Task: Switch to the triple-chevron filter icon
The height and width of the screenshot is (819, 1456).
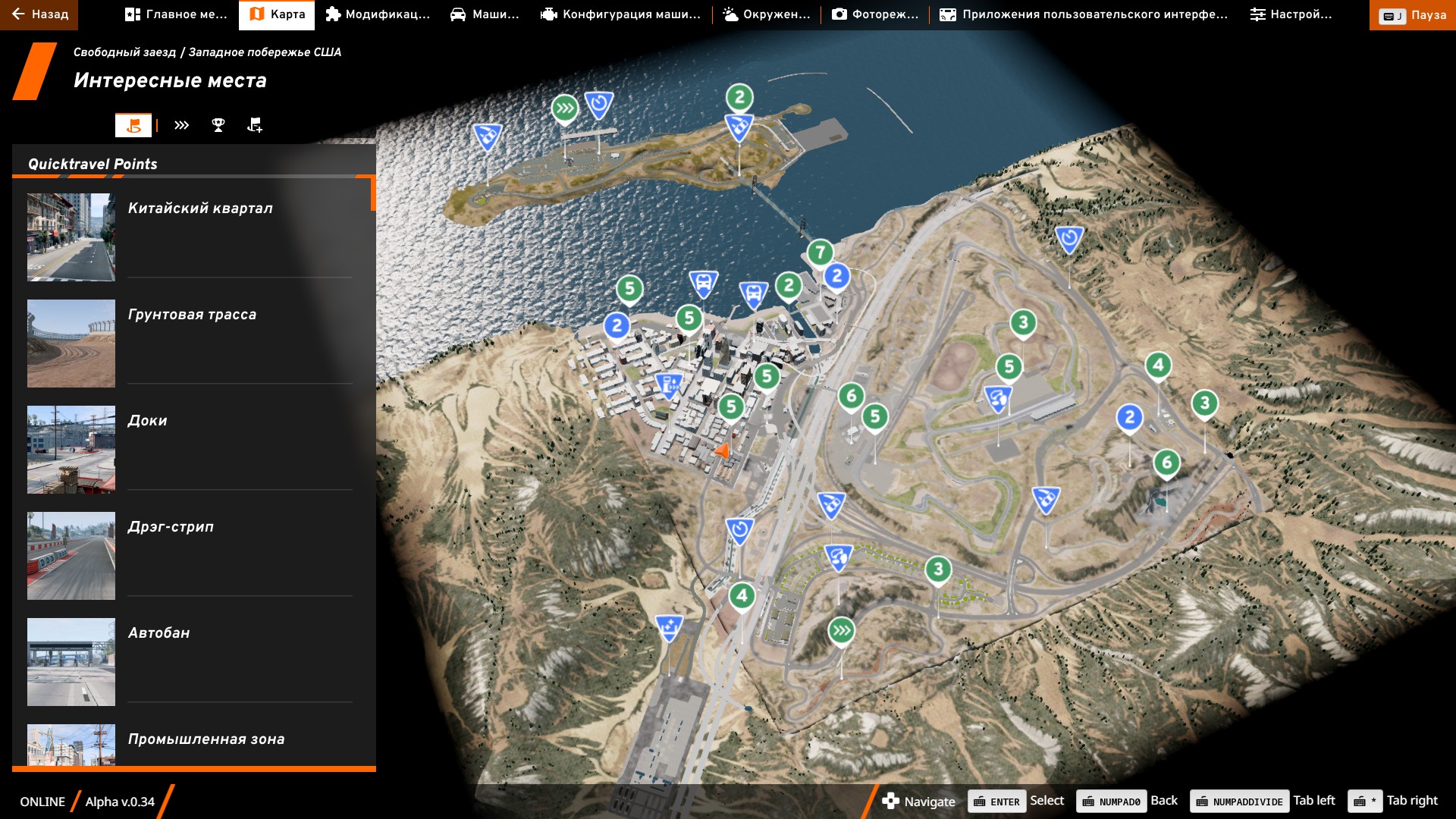Action: tap(181, 125)
